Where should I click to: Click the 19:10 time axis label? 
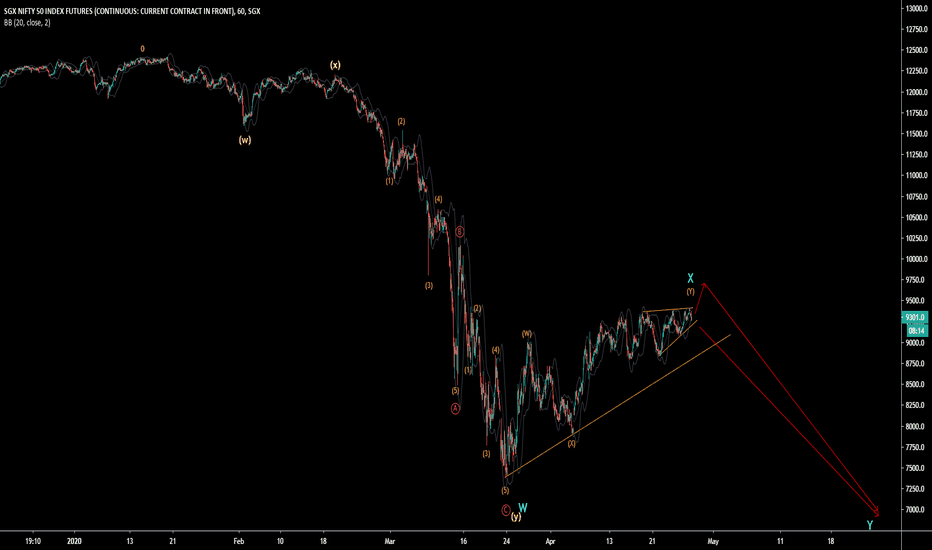click(x=33, y=541)
